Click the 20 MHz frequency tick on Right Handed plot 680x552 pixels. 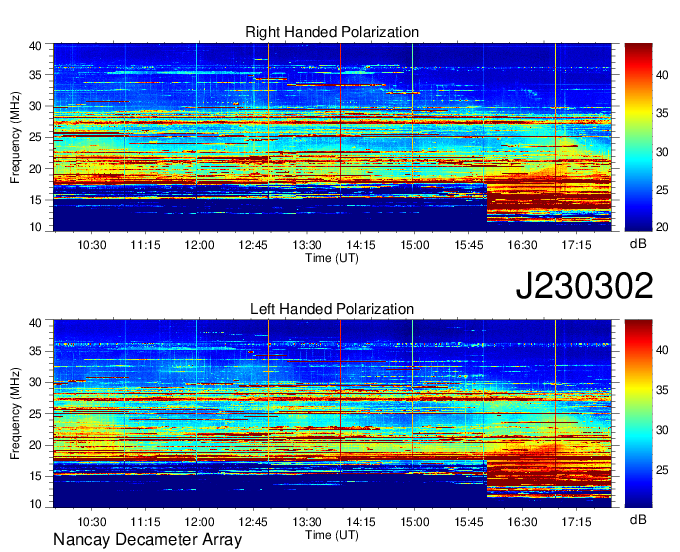[36, 169]
